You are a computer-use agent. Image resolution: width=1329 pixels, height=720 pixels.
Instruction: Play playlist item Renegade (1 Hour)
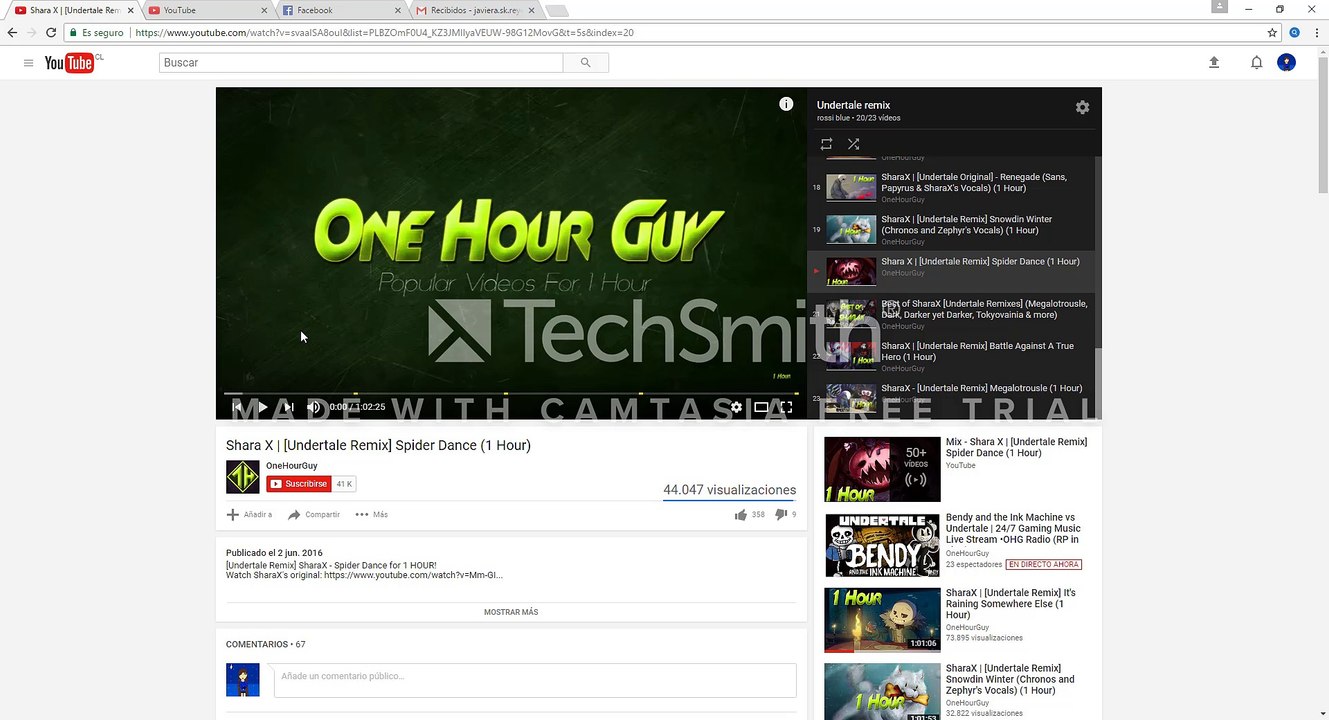click(951, 187)
